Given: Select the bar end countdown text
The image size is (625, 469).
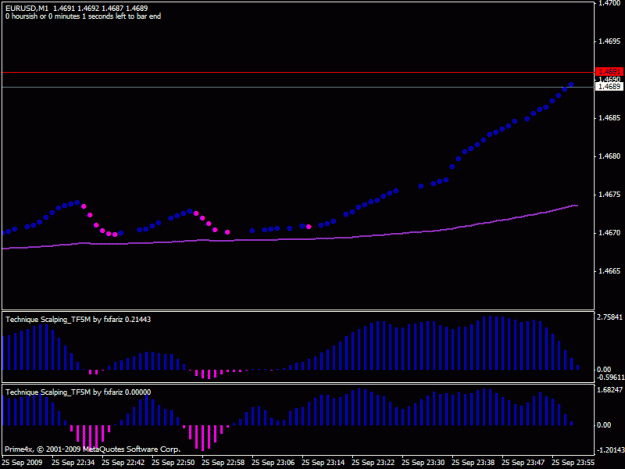Looking at the screenshot, I should click(83, 16).
